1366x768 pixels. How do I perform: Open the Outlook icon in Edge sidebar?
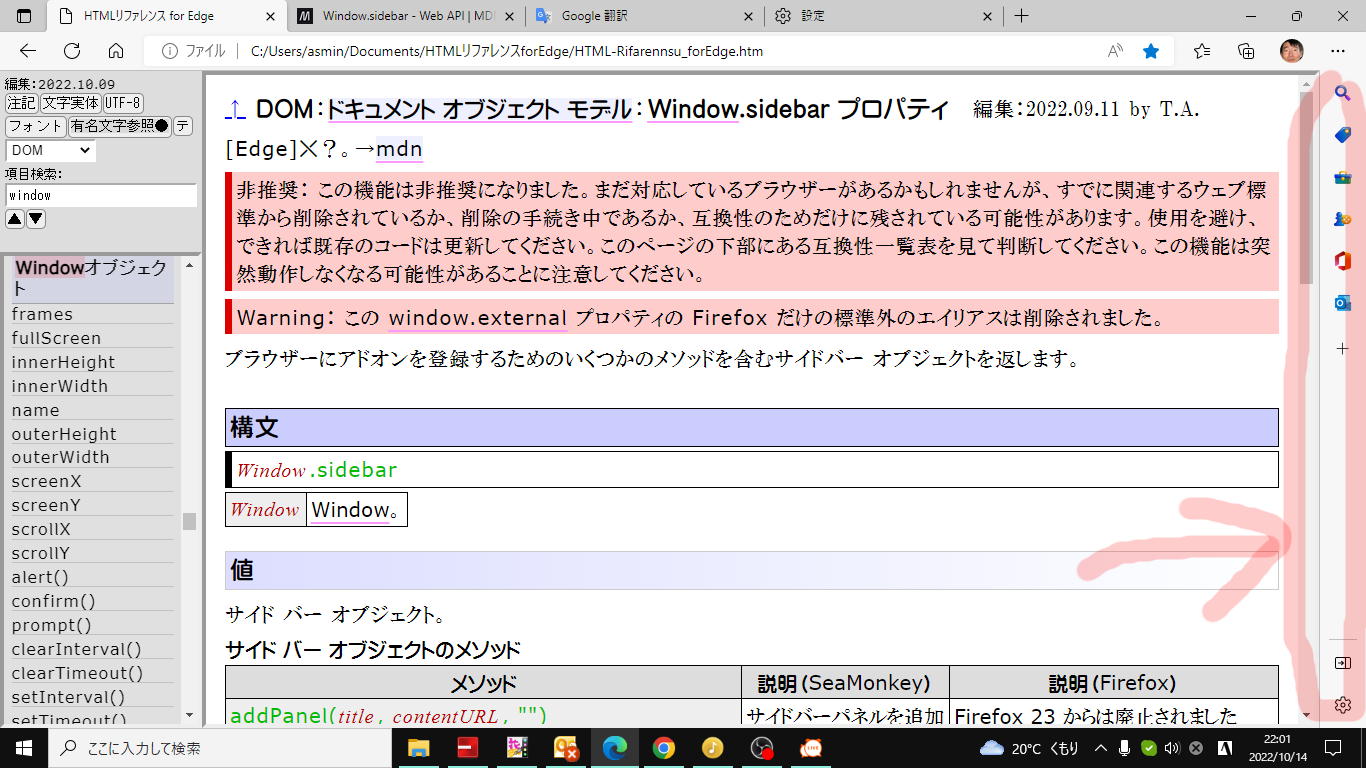pyautogui.click(x=1342, y=303)
